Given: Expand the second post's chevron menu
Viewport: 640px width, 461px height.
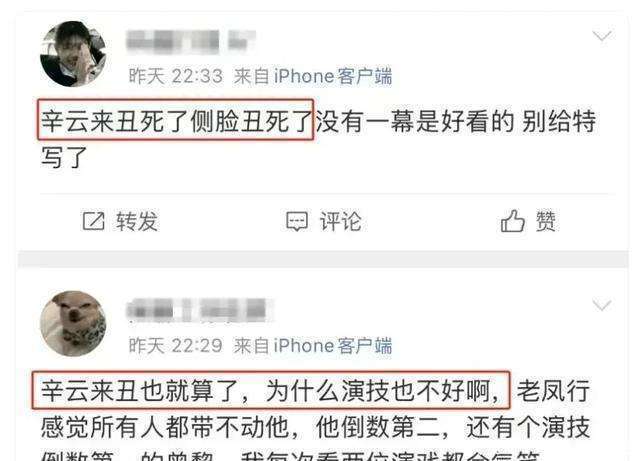Looking at the screenshot, I should click(x=602, y=305).
